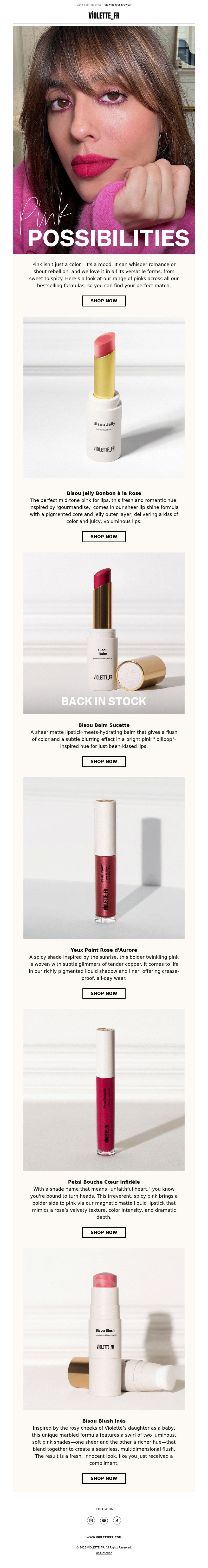Click Shop Now under Bisou Blush Inès
Image resolution: width=208 pixels, height=1568 pixels.
pos(104,1478)
